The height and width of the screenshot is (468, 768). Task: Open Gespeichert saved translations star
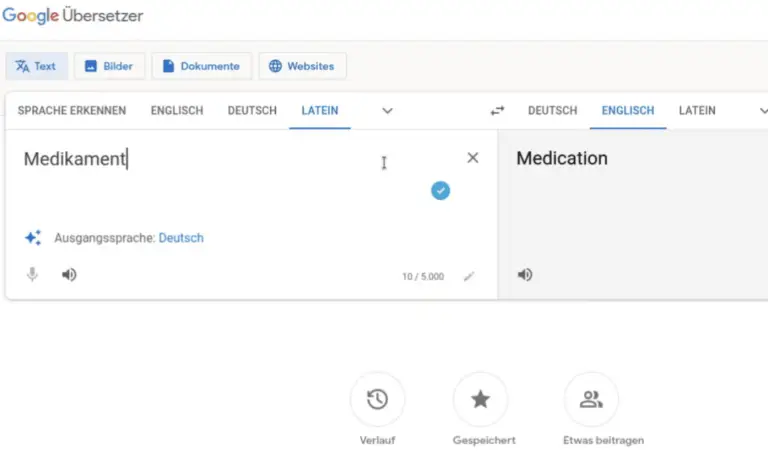click(x=480, y=399)
